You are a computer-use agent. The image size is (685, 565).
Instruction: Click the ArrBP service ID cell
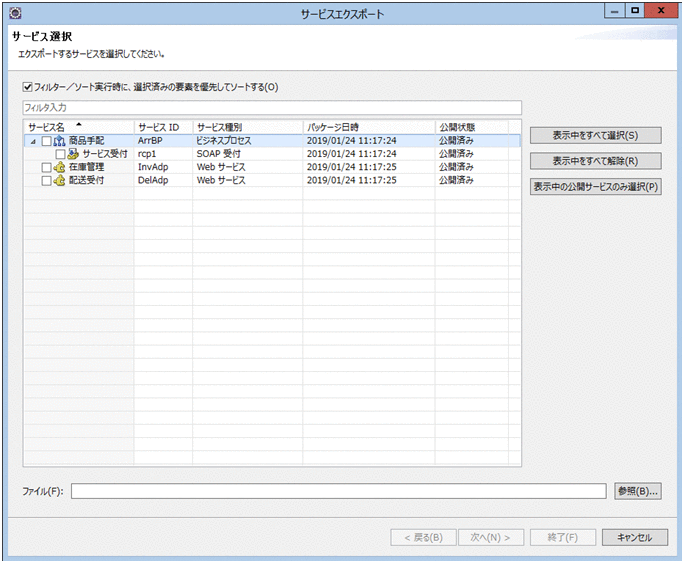(x=150, y=141)
